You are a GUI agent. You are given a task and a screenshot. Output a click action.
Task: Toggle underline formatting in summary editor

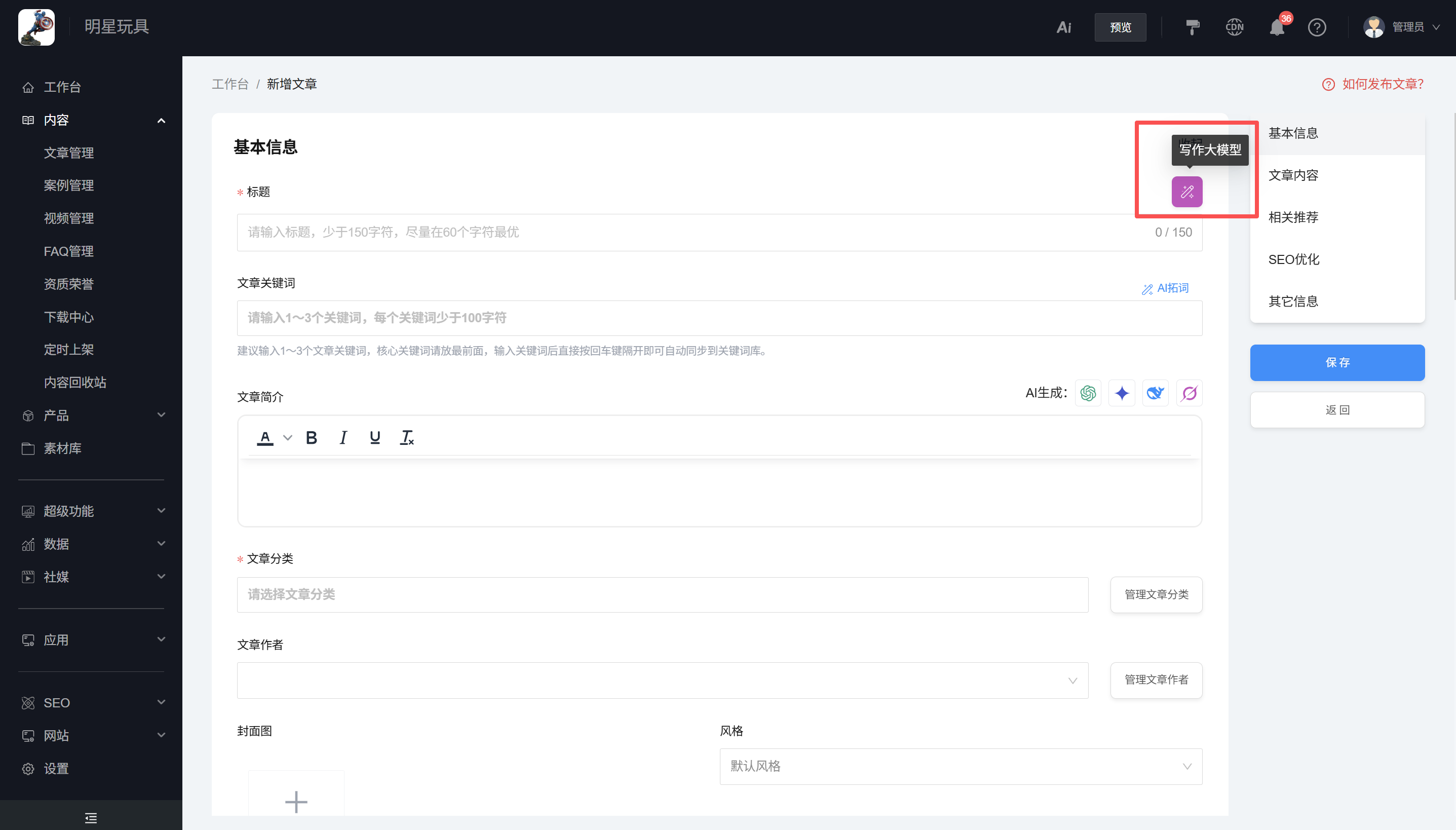(374, 438)
